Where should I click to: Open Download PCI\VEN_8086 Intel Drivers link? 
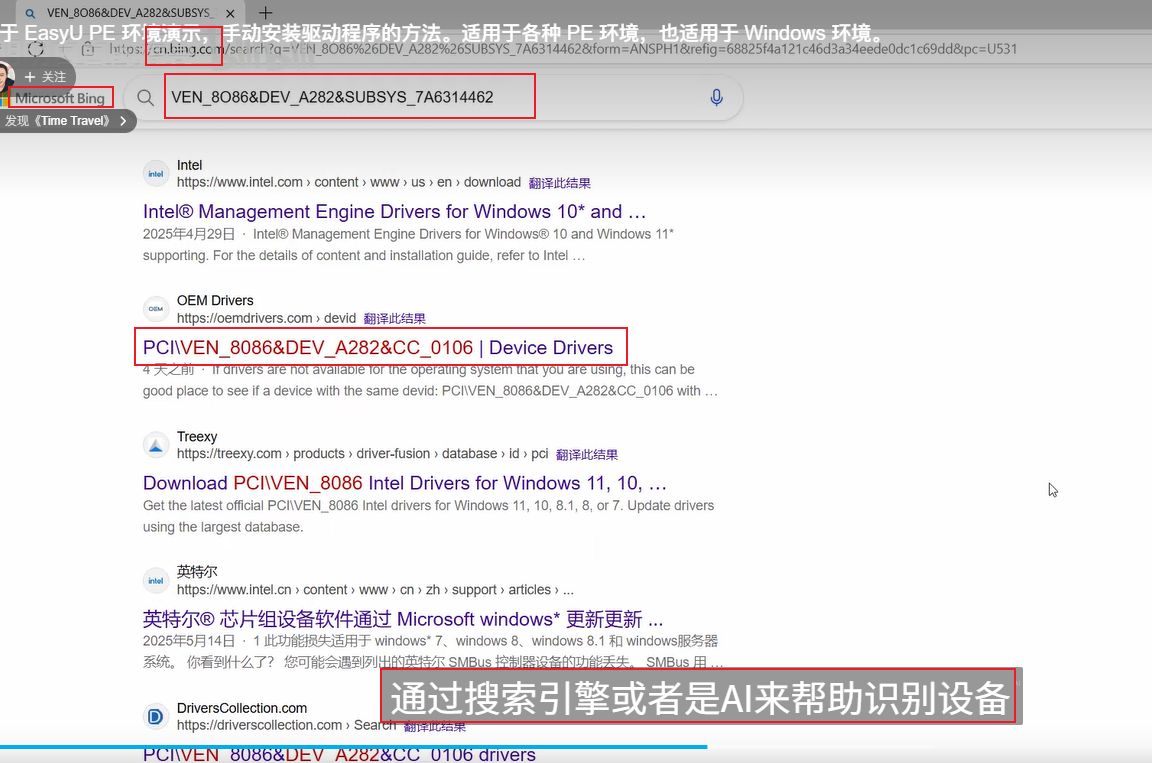405,483
